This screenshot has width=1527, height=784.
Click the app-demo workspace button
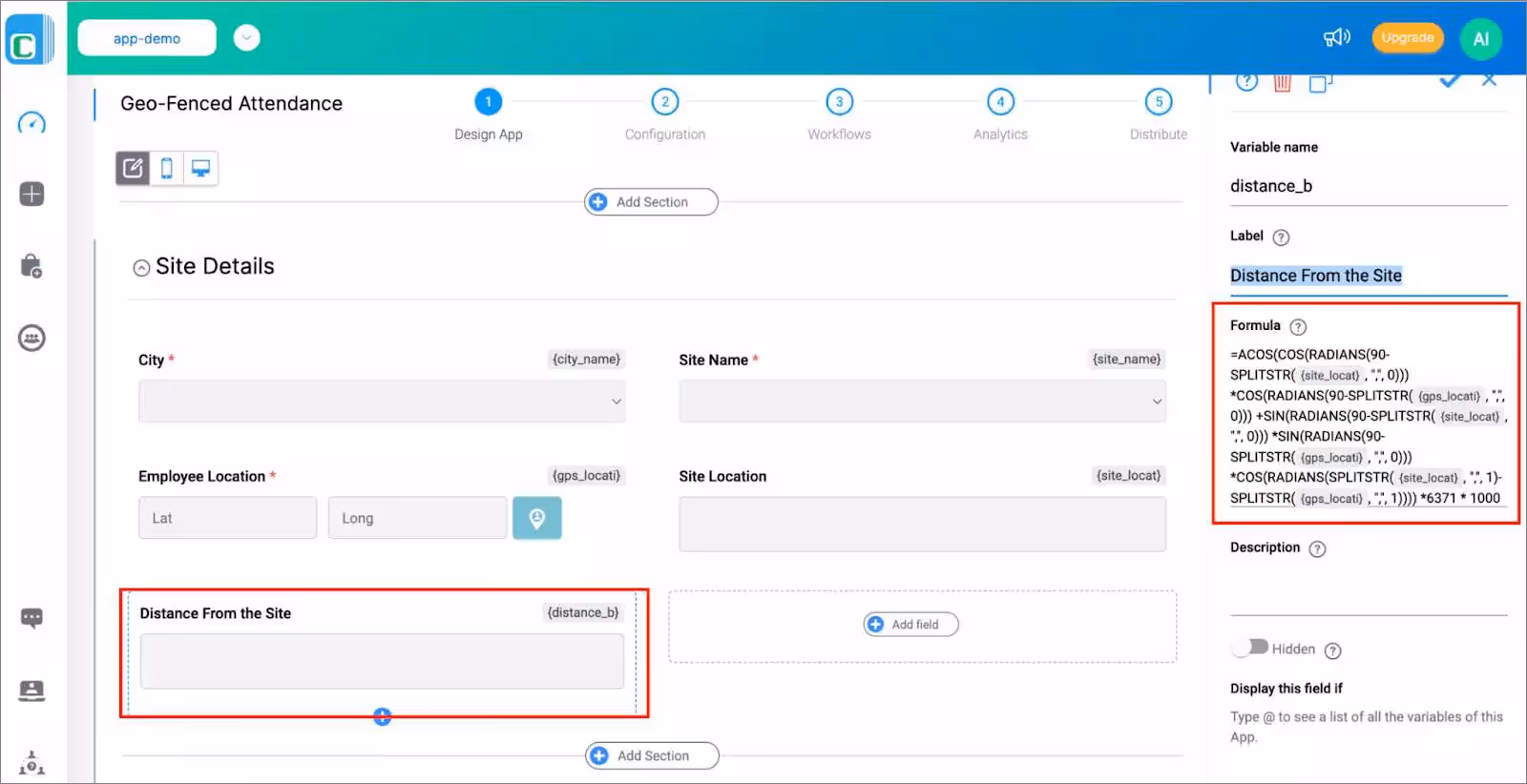147,38
